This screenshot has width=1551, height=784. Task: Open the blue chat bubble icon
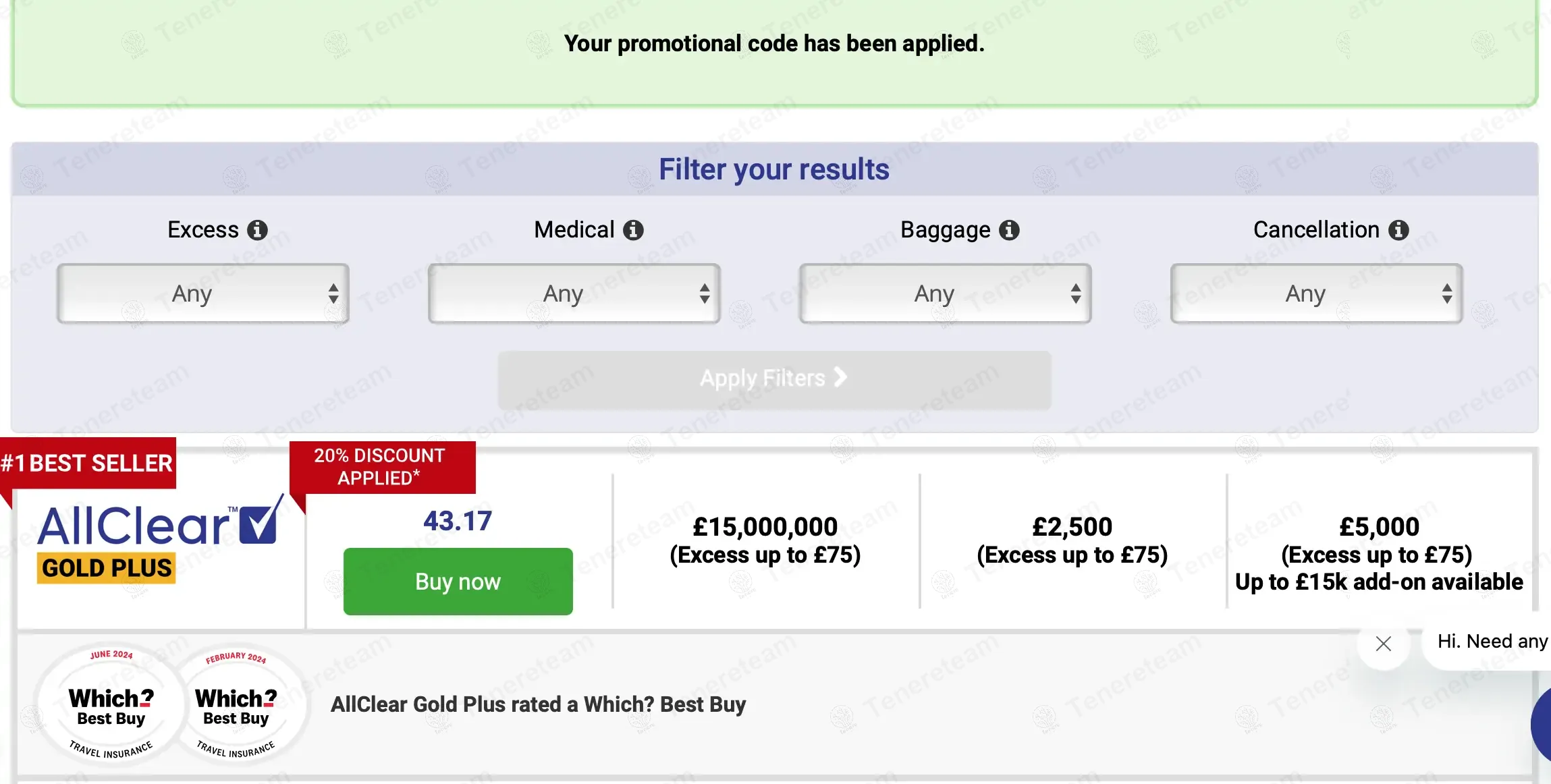[1542, 725]
